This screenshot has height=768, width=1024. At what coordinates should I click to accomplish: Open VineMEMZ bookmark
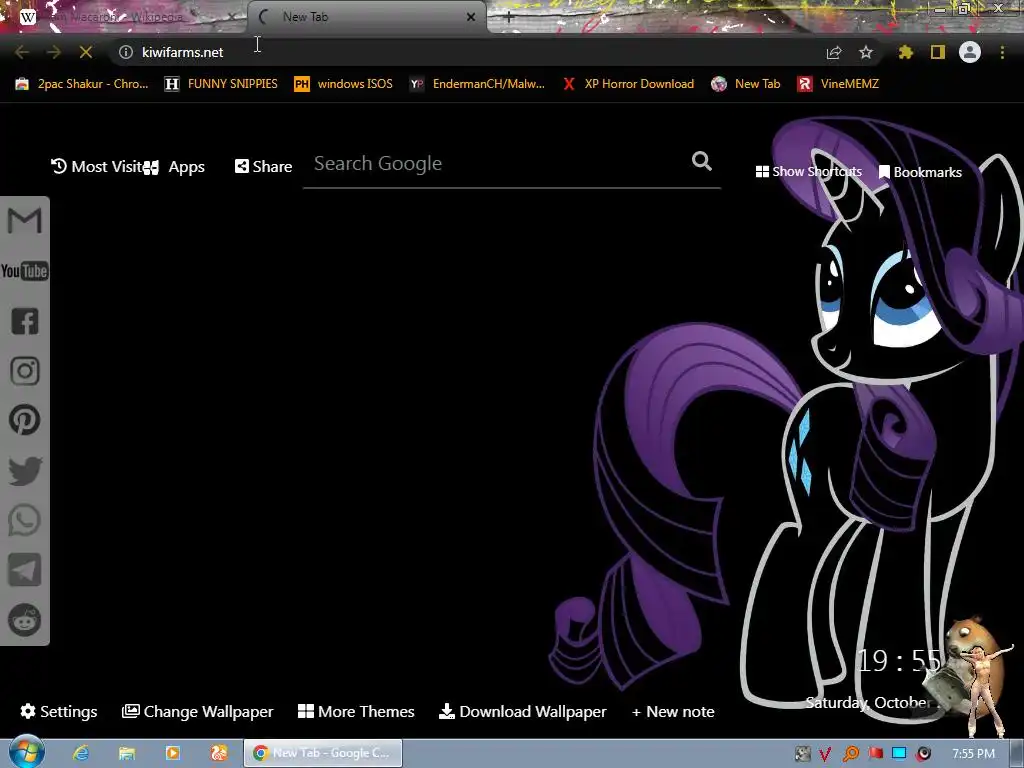pyautogui.click(x=838, y=84)
